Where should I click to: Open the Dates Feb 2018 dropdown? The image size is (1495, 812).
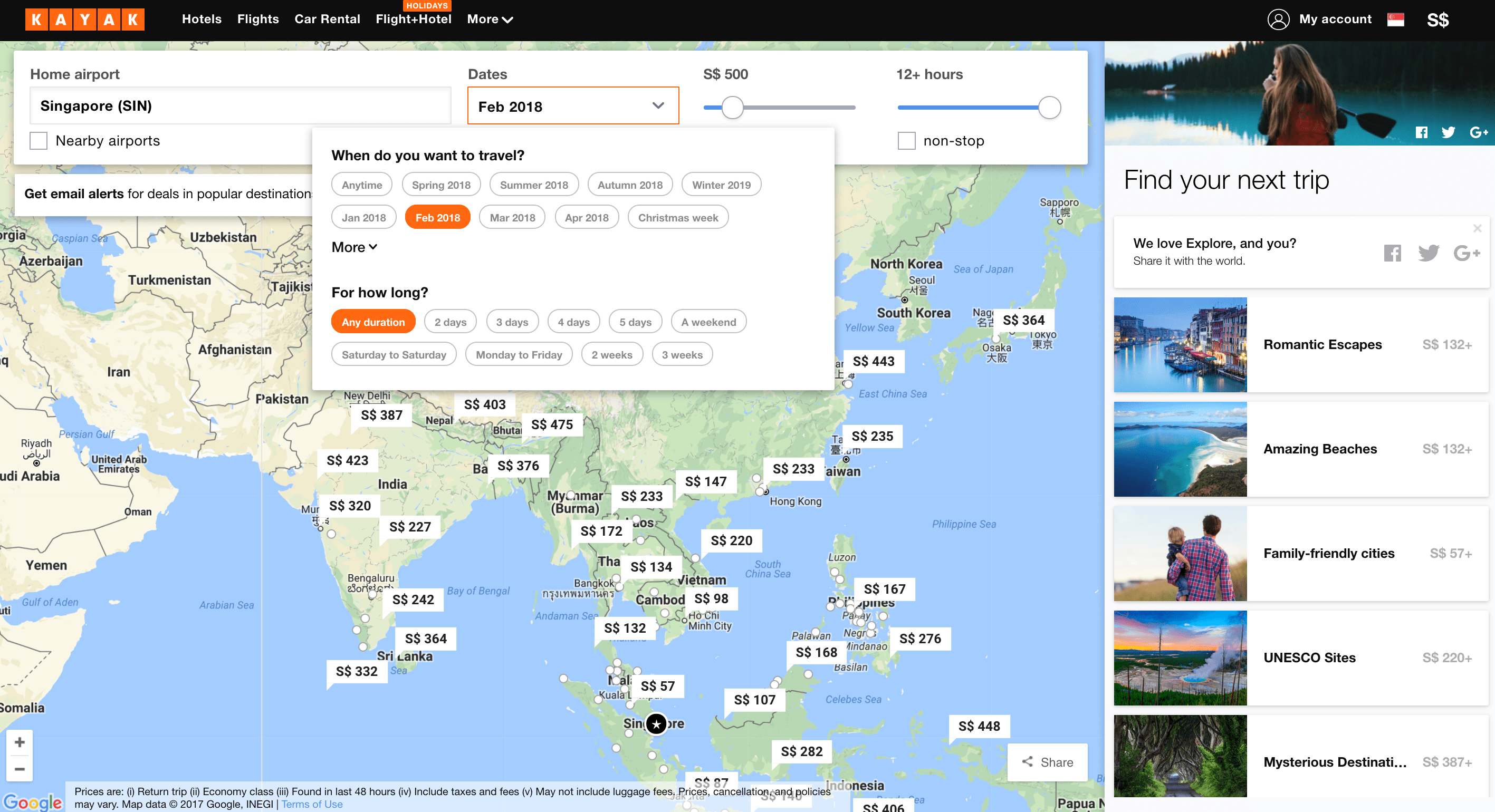pyautogui.click(x=573, y=106)
